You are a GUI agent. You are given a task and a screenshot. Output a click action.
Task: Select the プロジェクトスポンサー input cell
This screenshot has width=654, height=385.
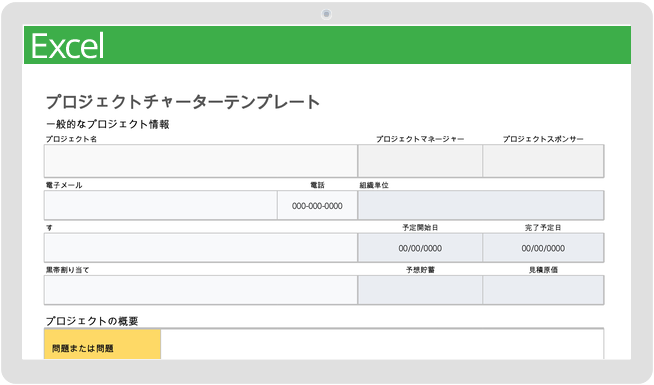(543, 161)
